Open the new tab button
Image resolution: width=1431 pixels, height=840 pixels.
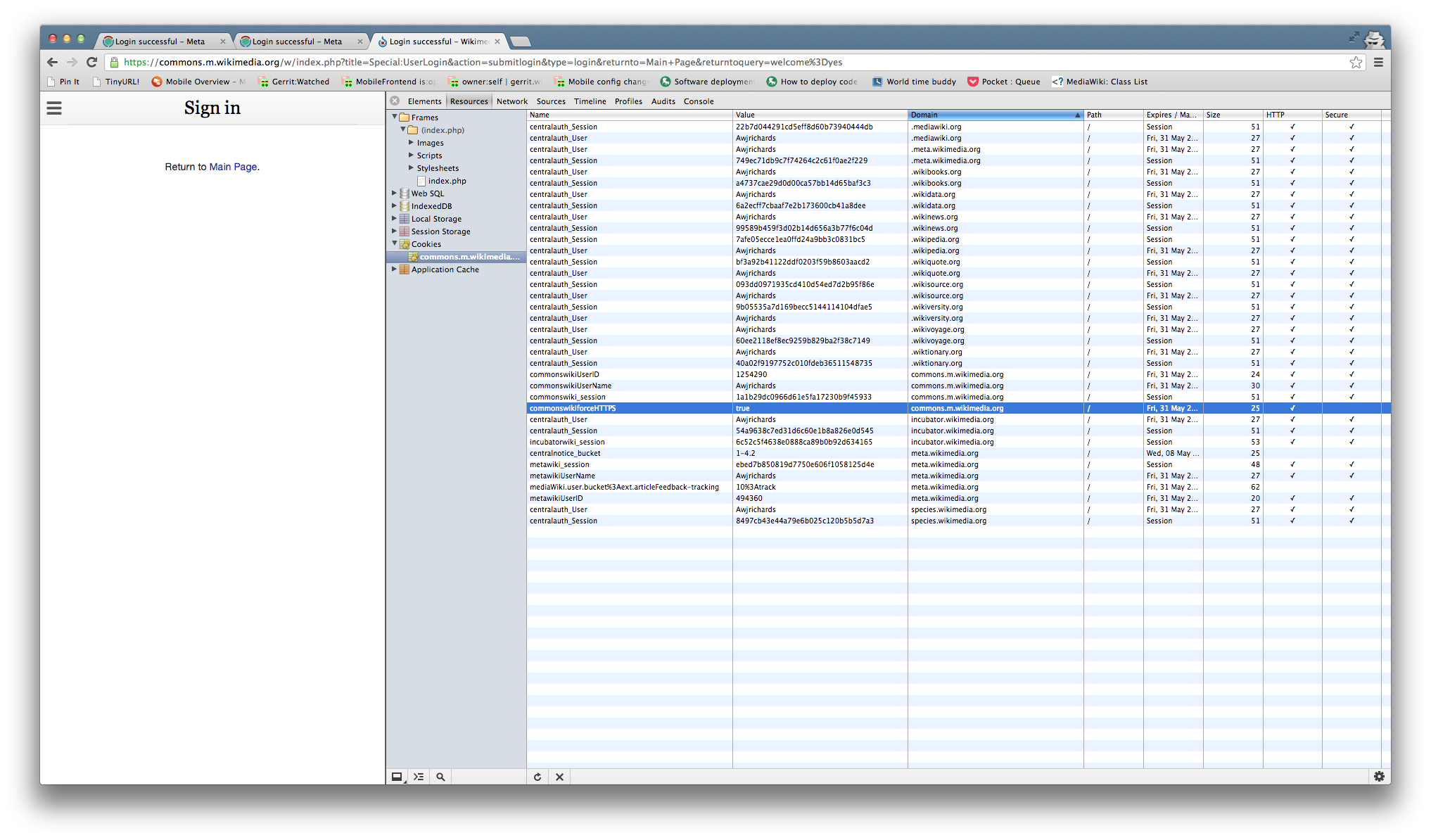tap(520, 42)
